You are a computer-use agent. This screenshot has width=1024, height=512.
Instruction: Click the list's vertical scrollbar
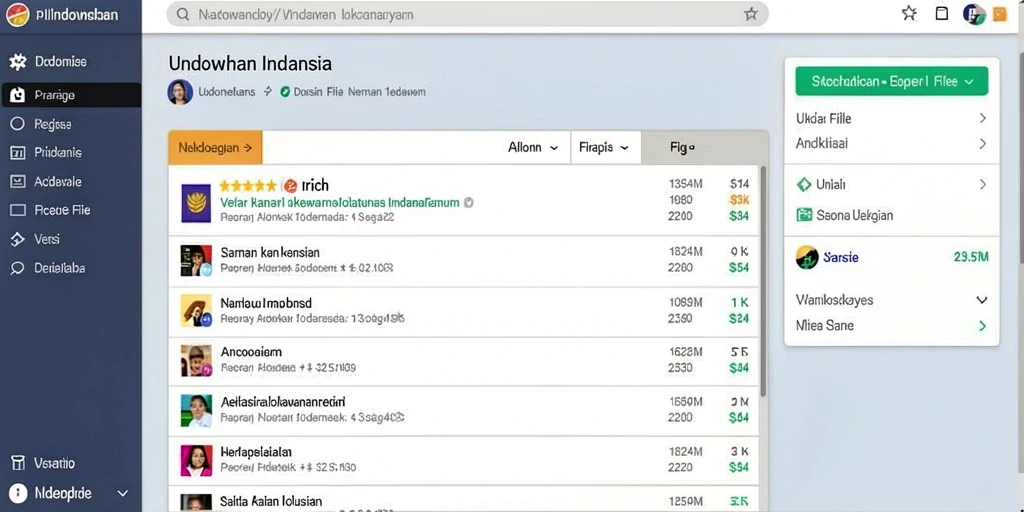[763, 281]
